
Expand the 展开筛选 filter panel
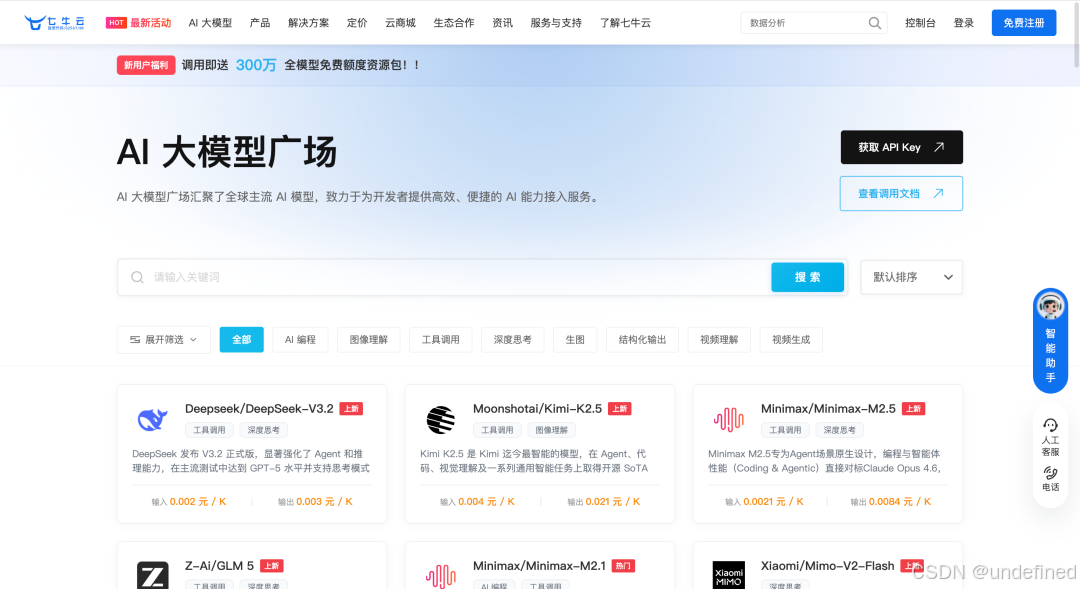(163, 340)
